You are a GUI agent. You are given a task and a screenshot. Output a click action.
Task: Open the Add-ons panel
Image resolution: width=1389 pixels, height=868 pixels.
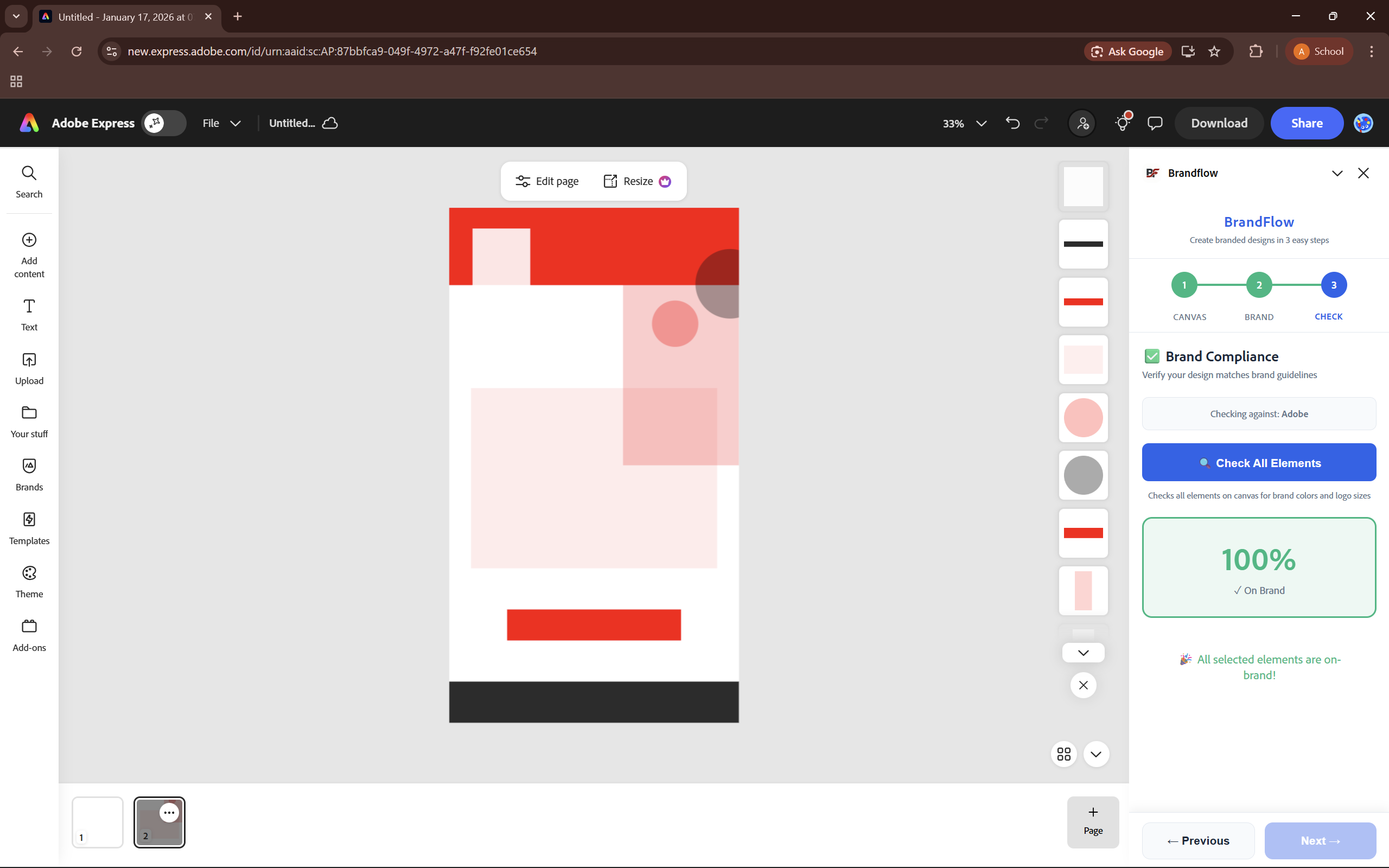click(29, 635)
